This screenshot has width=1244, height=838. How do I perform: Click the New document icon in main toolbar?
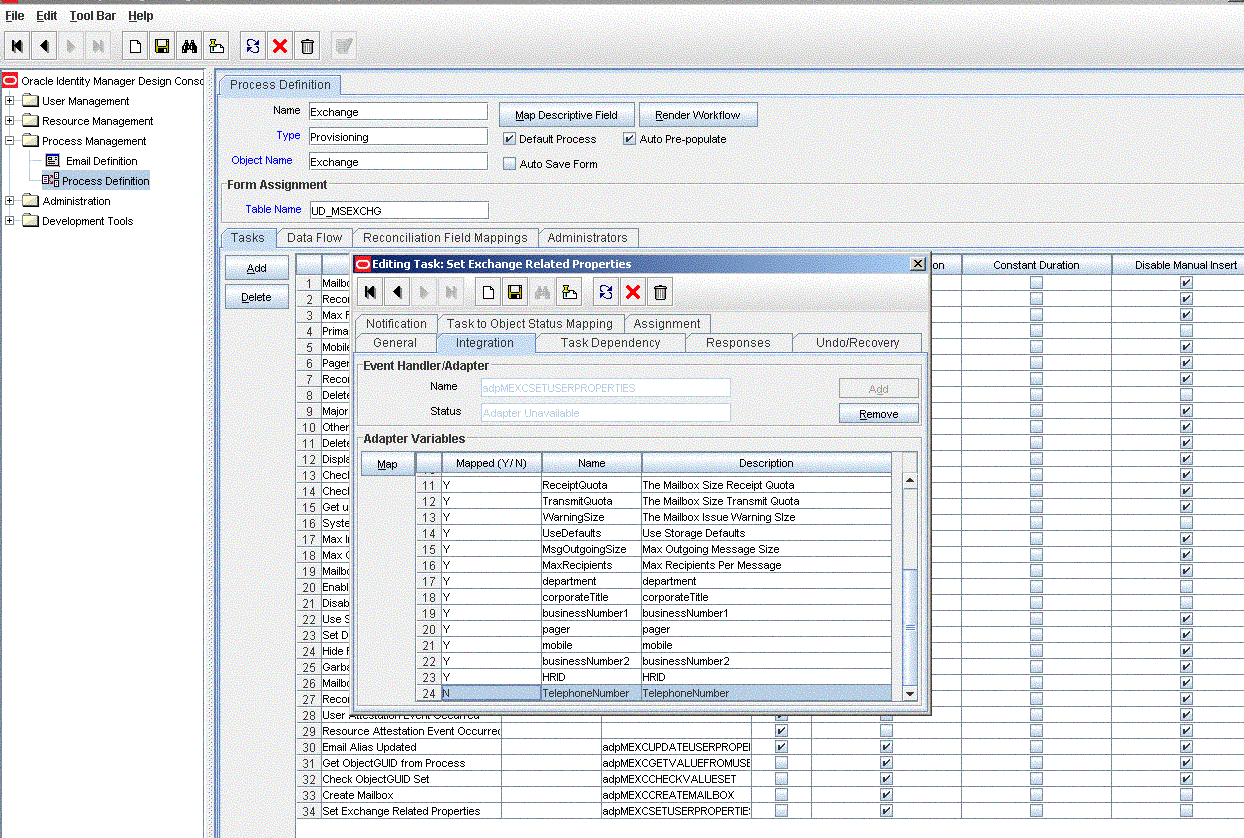click(x=135, y=46)
